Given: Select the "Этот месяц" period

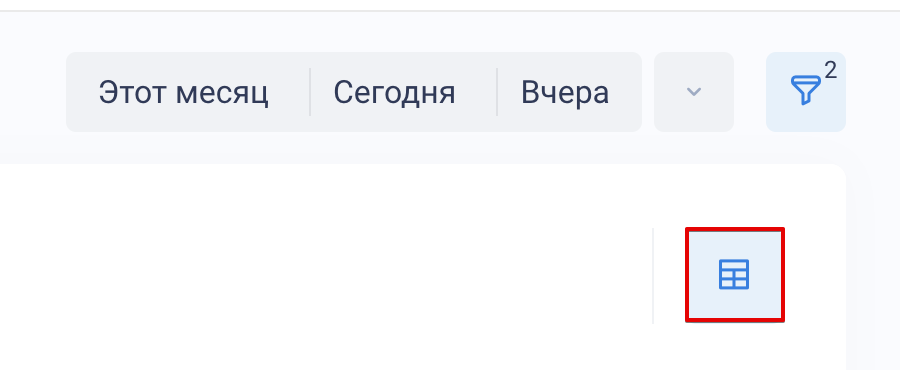Looking at the screenshot, I should [184, 92].
